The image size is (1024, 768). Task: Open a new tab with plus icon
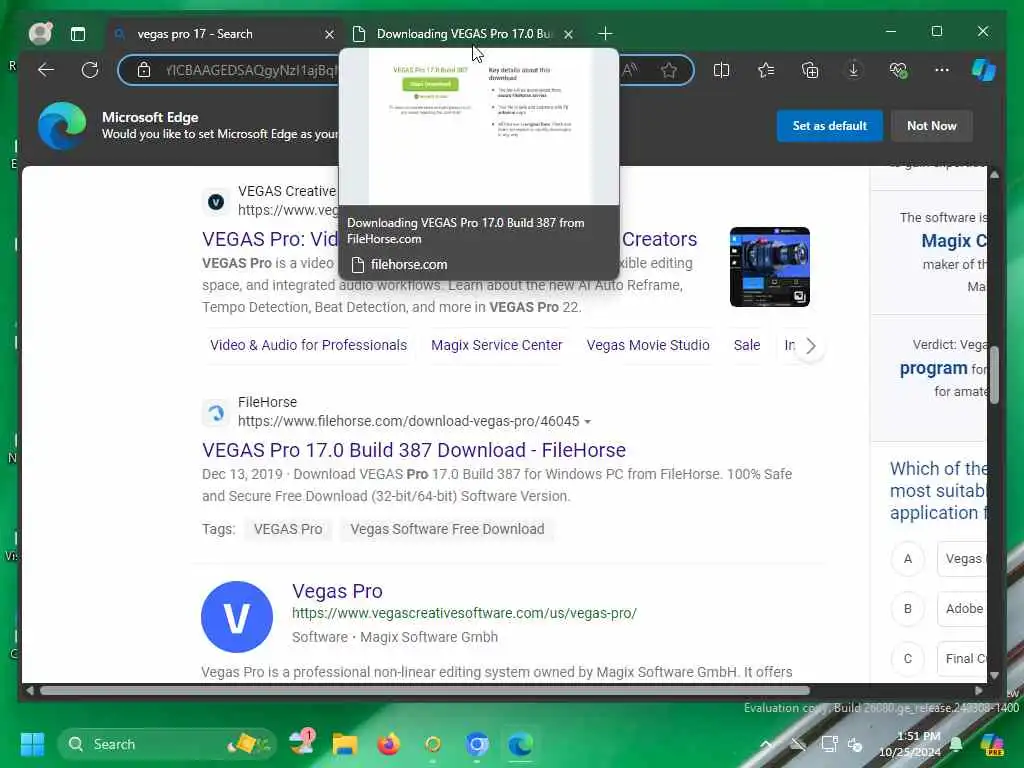pyautogui.click(x=605, y=34)
